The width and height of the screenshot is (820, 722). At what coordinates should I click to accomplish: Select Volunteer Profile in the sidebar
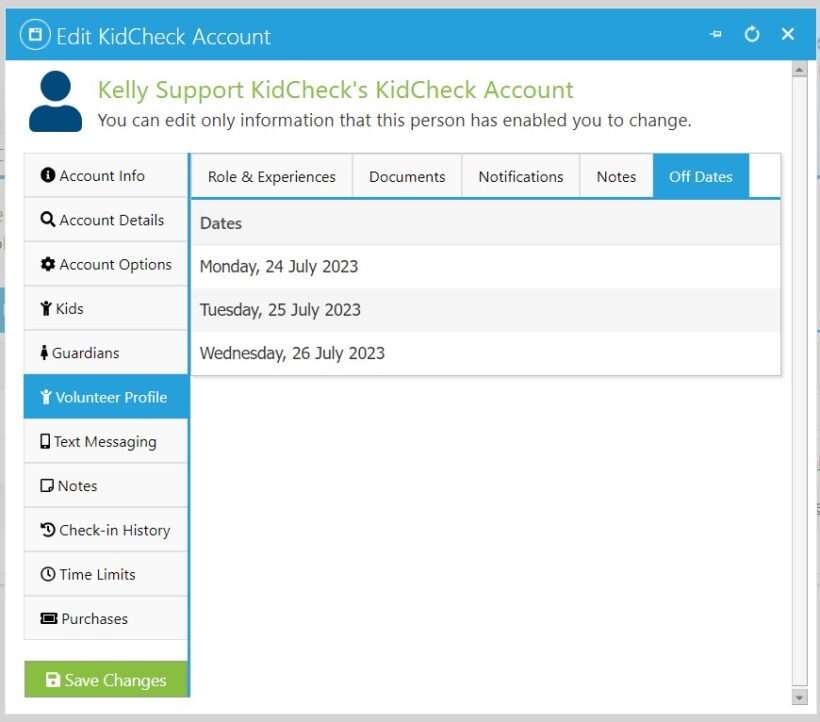point(105,397)
